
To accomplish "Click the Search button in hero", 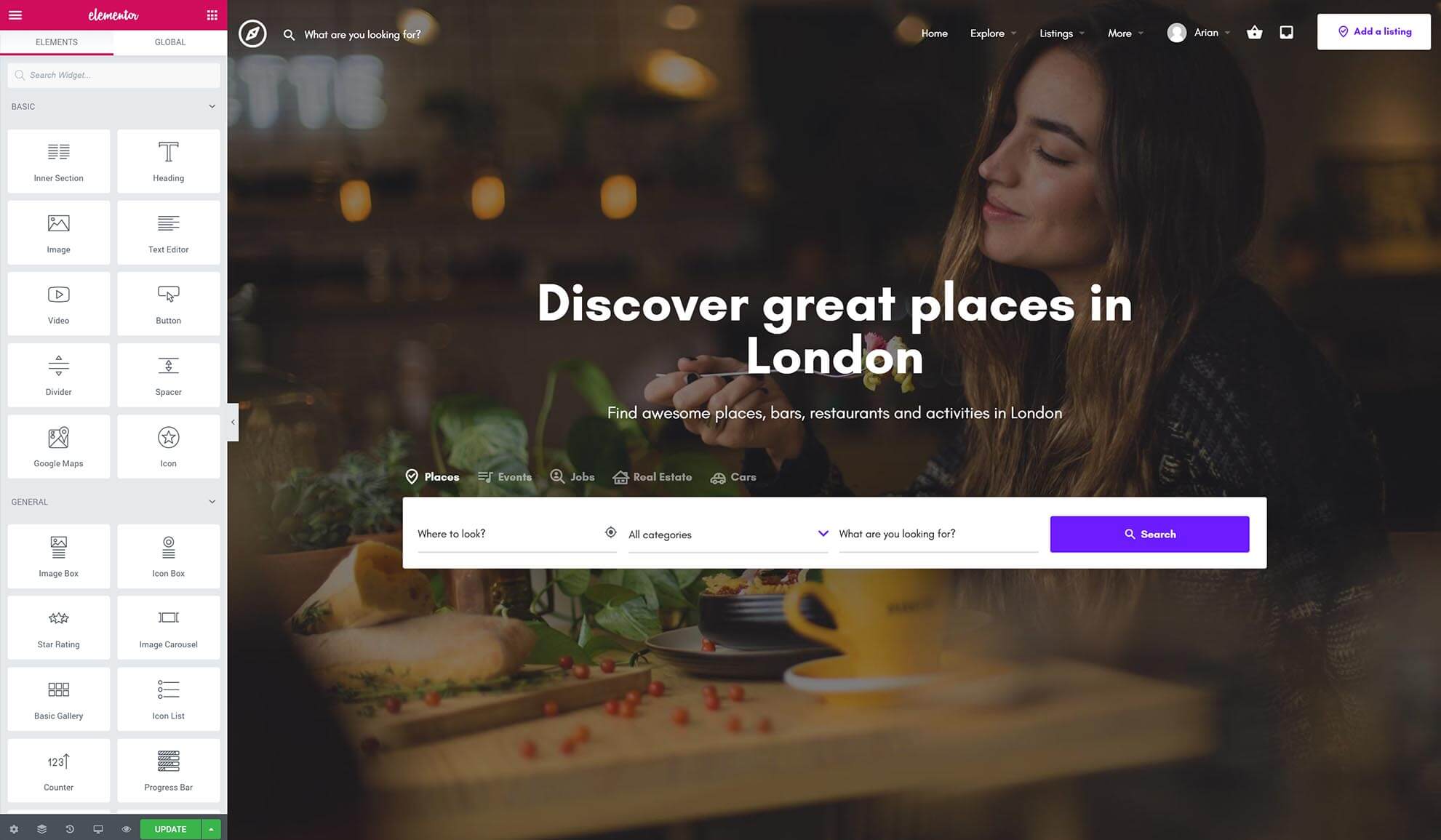I will [1149, 533].
